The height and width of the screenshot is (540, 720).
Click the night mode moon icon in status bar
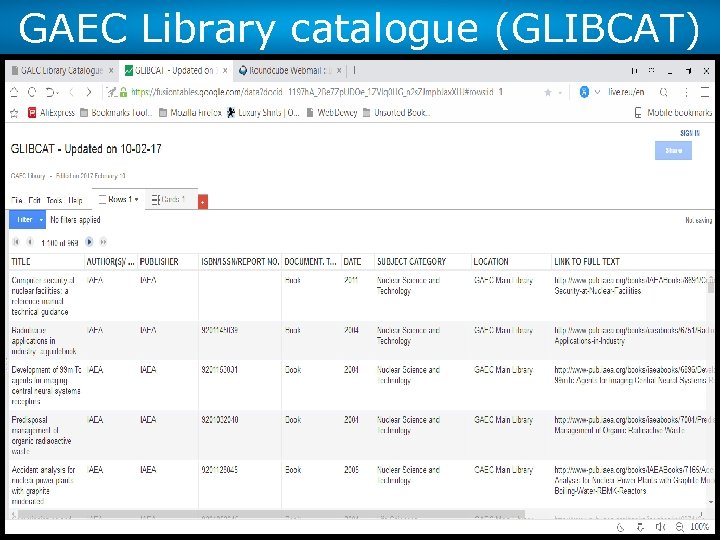click(x=621, y=528)
